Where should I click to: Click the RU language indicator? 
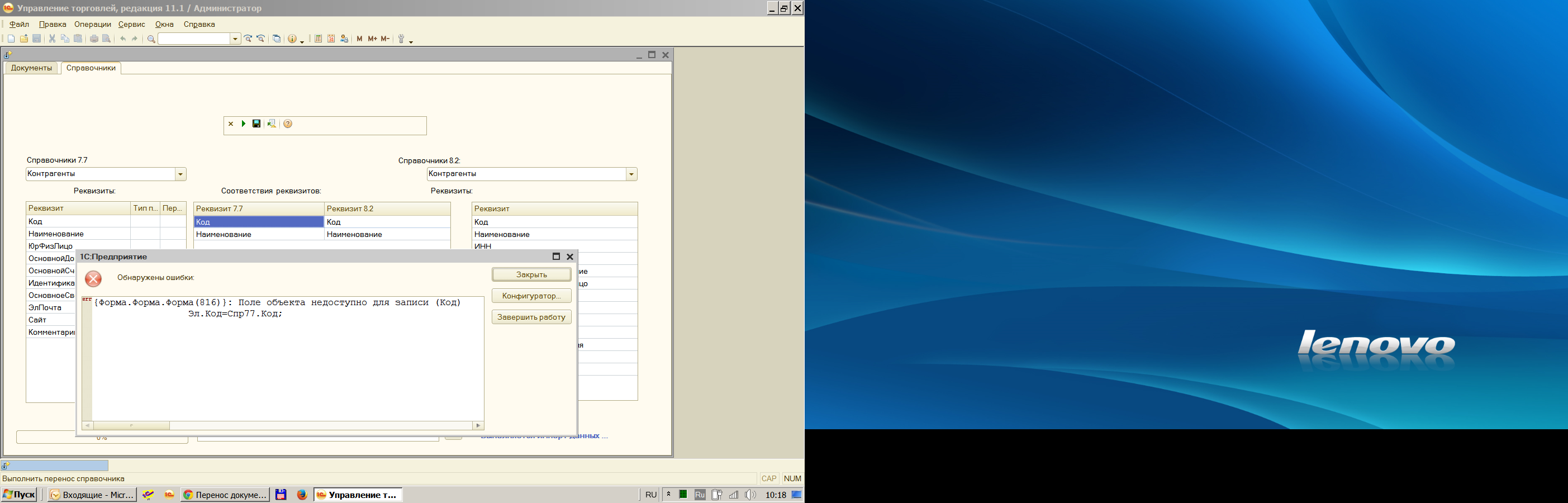point(650,495)
